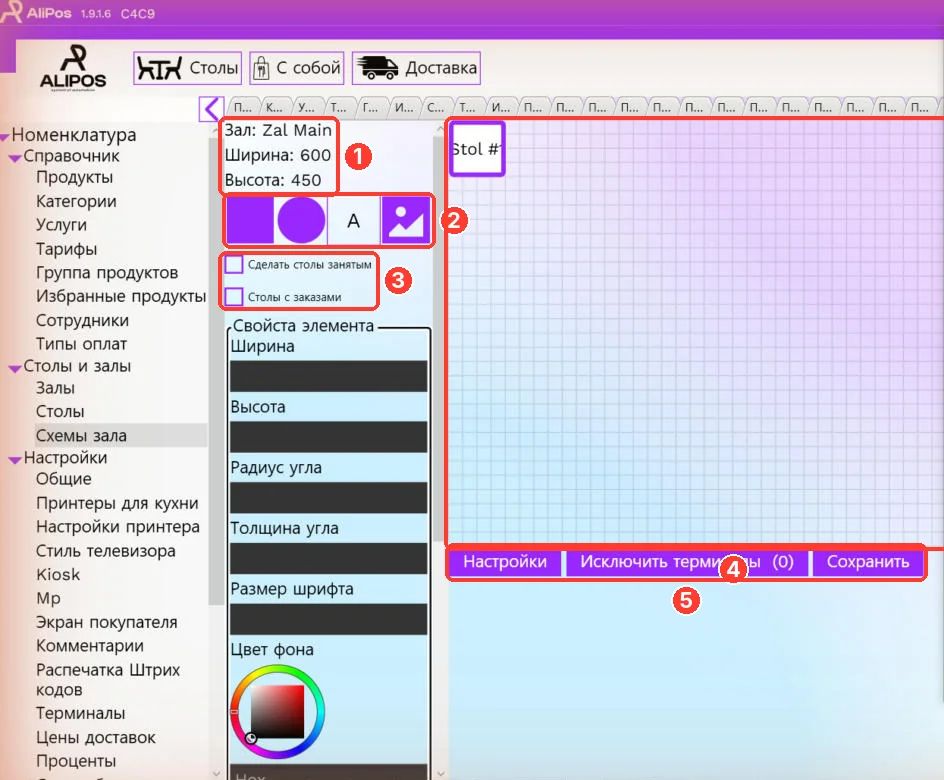Select the purple circle shape tool
The height and width of the screenshot is (780, 944).
click(301, 220)
